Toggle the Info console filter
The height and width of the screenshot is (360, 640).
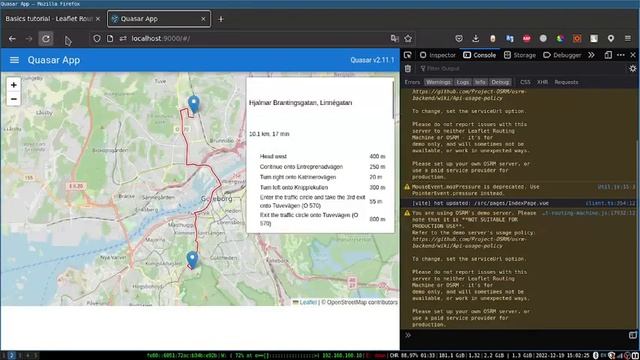[480, 82]
